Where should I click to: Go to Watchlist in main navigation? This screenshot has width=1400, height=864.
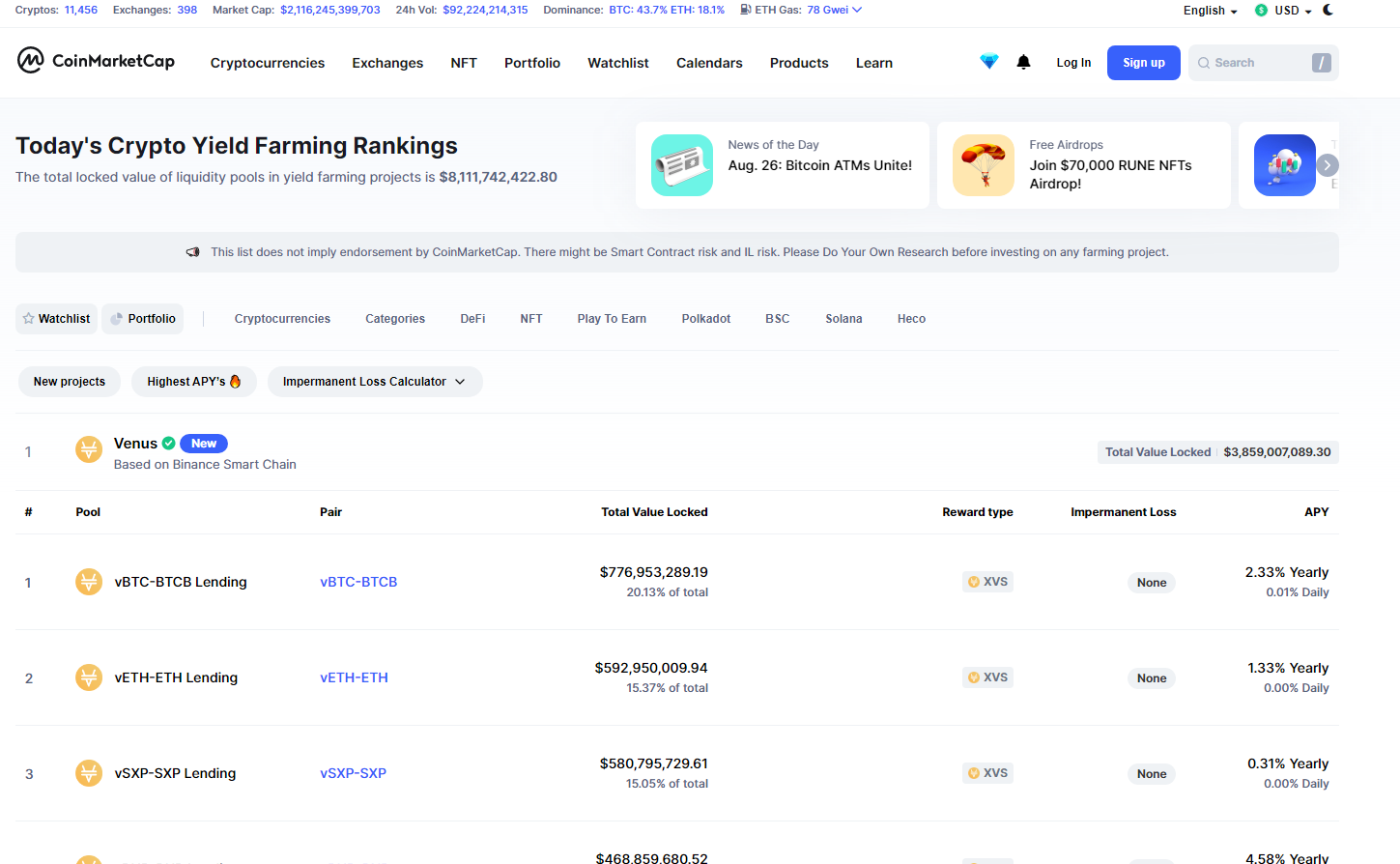tap(618, 63)
